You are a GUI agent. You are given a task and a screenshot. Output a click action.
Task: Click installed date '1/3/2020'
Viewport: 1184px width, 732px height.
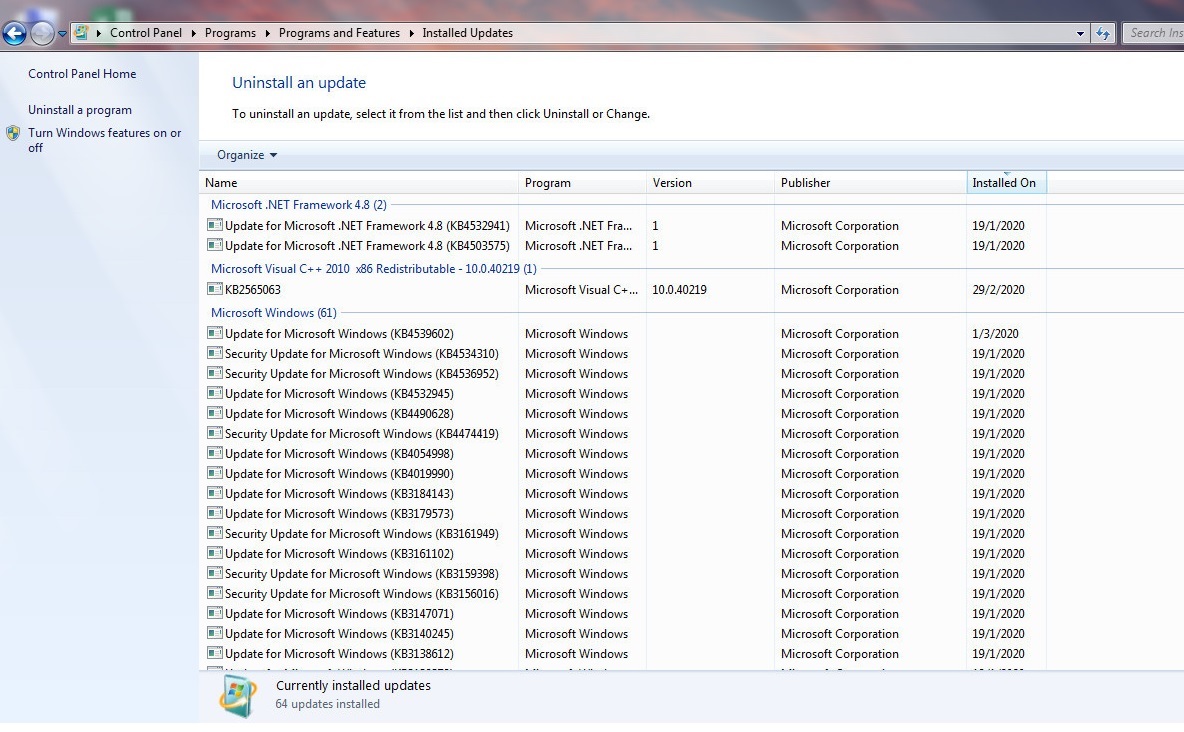pyautogui.click(x=995, y=334)
